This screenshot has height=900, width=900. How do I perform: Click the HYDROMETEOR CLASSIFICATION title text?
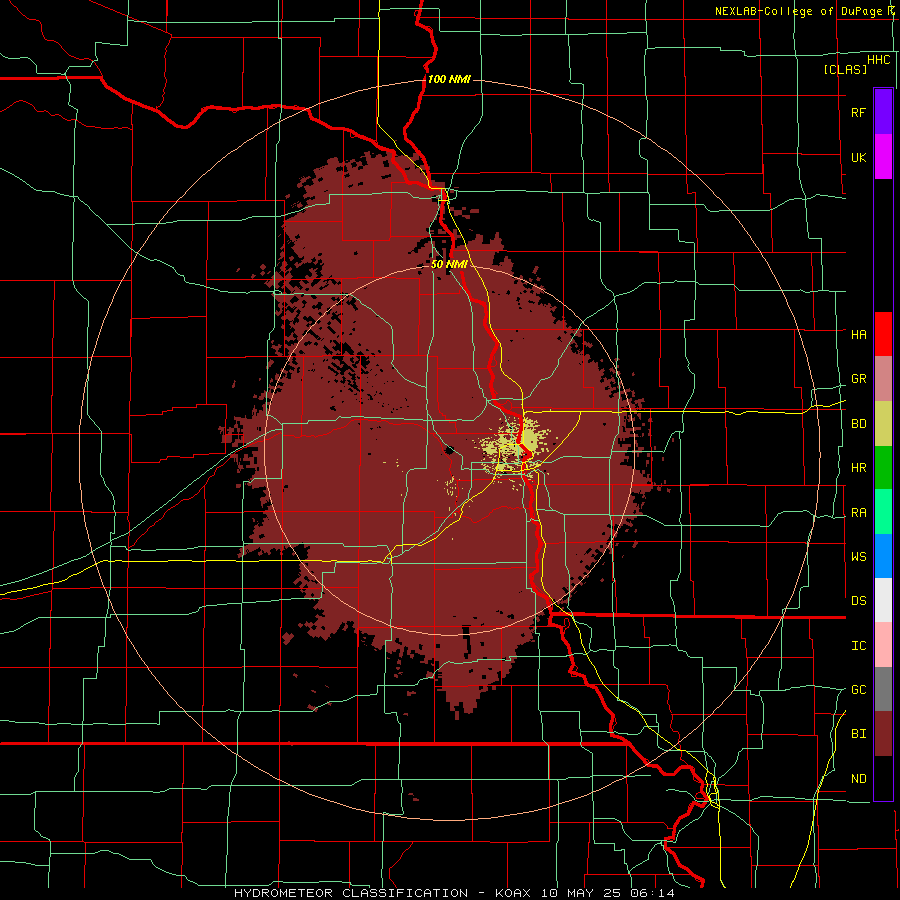351,893
